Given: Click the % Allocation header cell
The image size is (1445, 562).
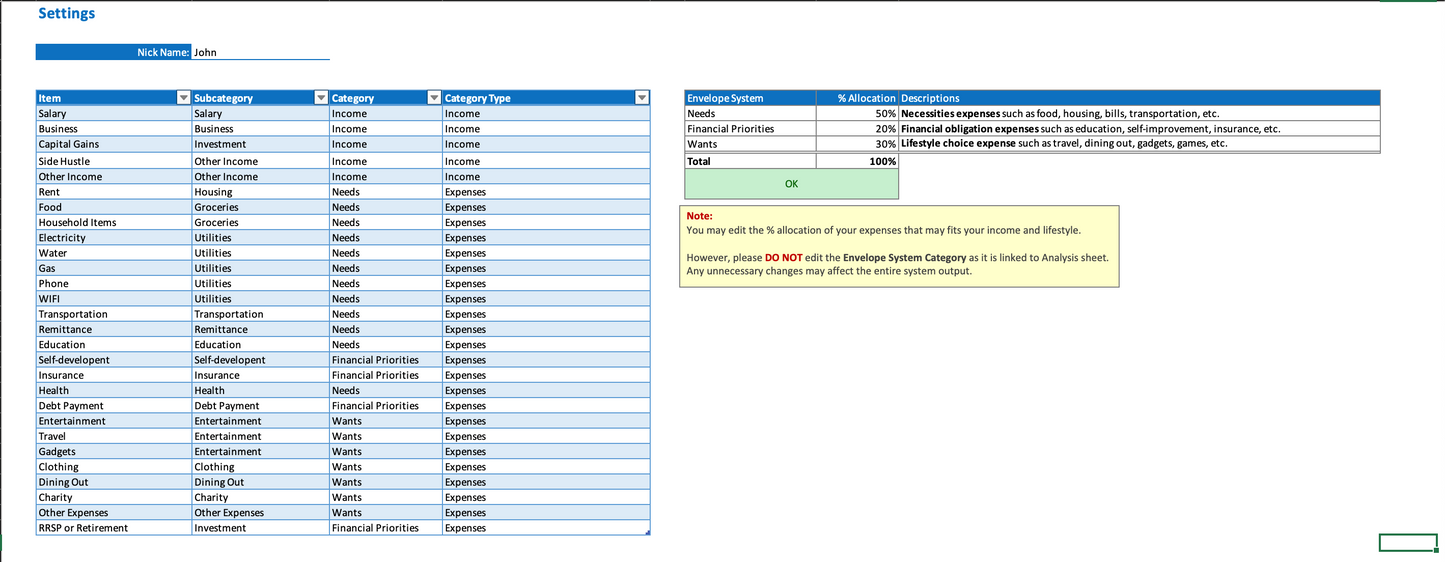Looking at the screenshot, I should coord(857,98).
